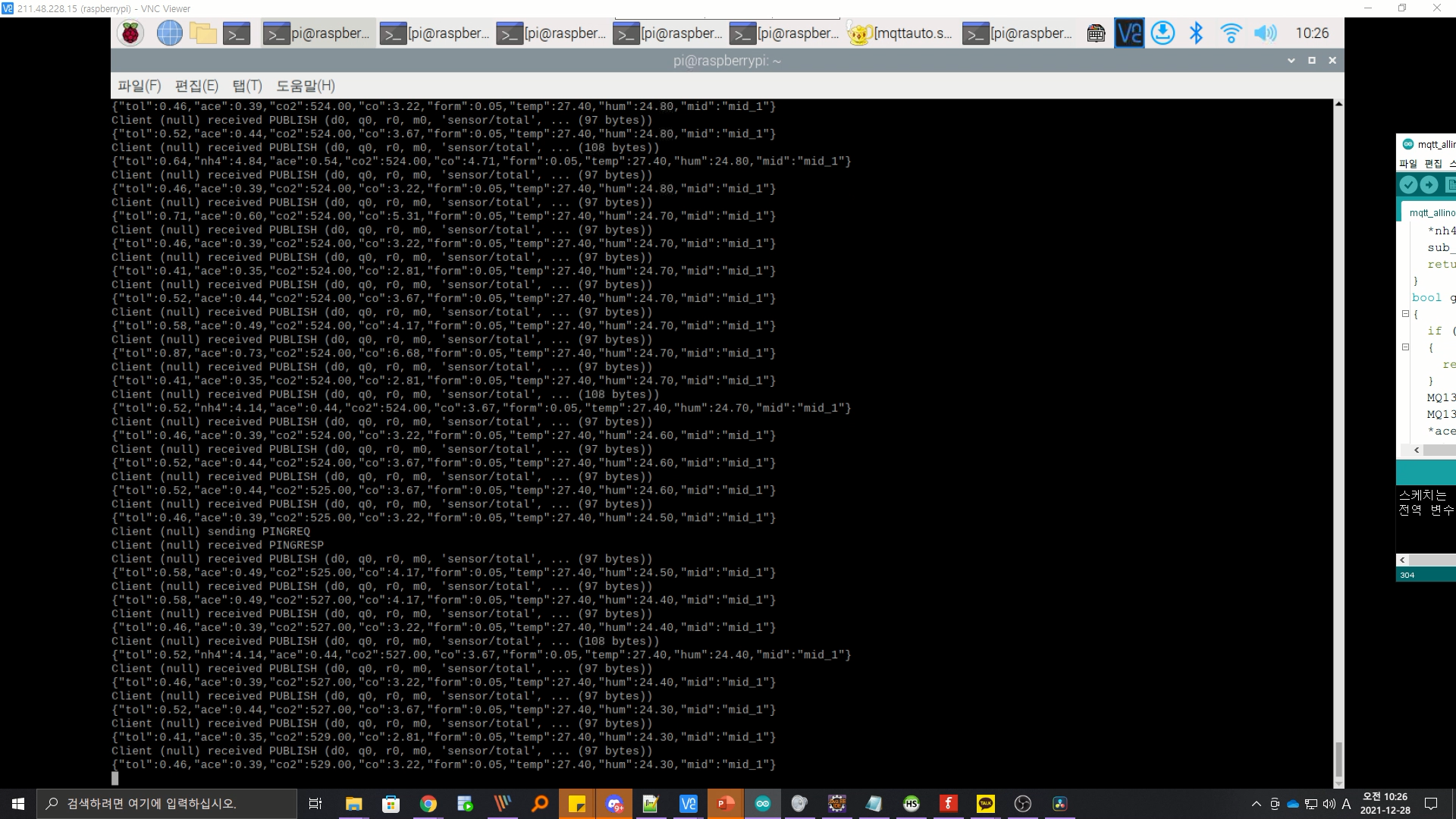Switch to the mqttauto.s... taskbar window
This screenshot has height=819, width=1456.
tap(900, 33)
